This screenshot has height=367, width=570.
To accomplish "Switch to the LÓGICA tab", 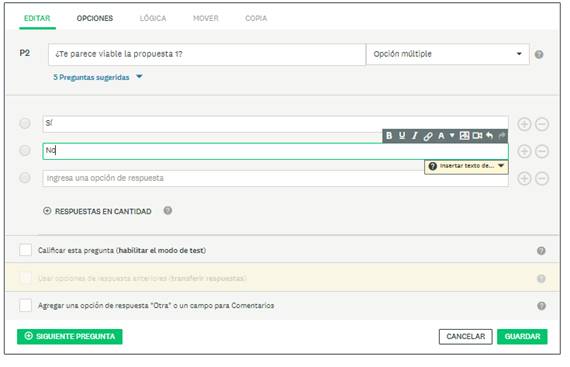I will click(x=153, y=18).
